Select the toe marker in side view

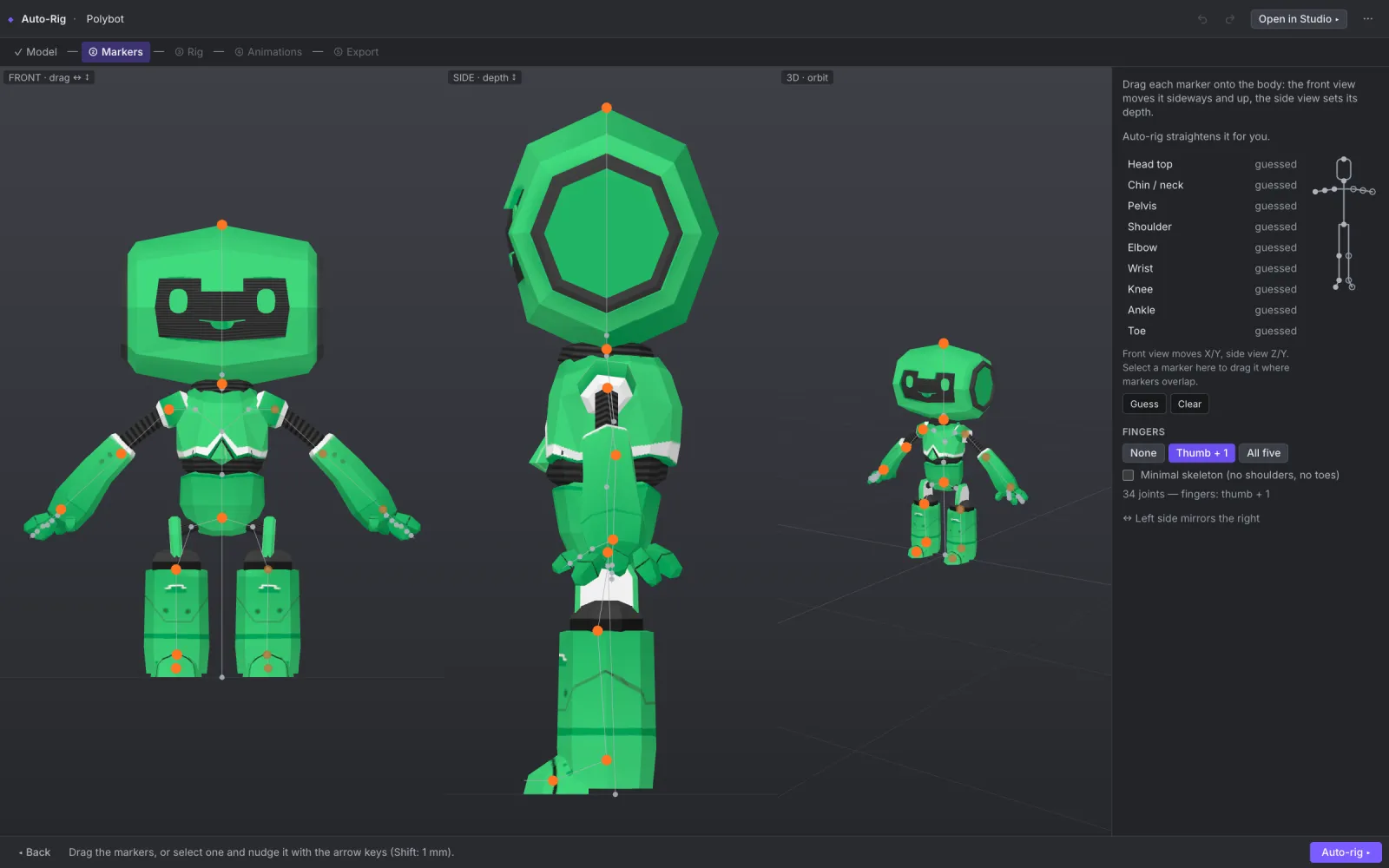coord(553,781)
